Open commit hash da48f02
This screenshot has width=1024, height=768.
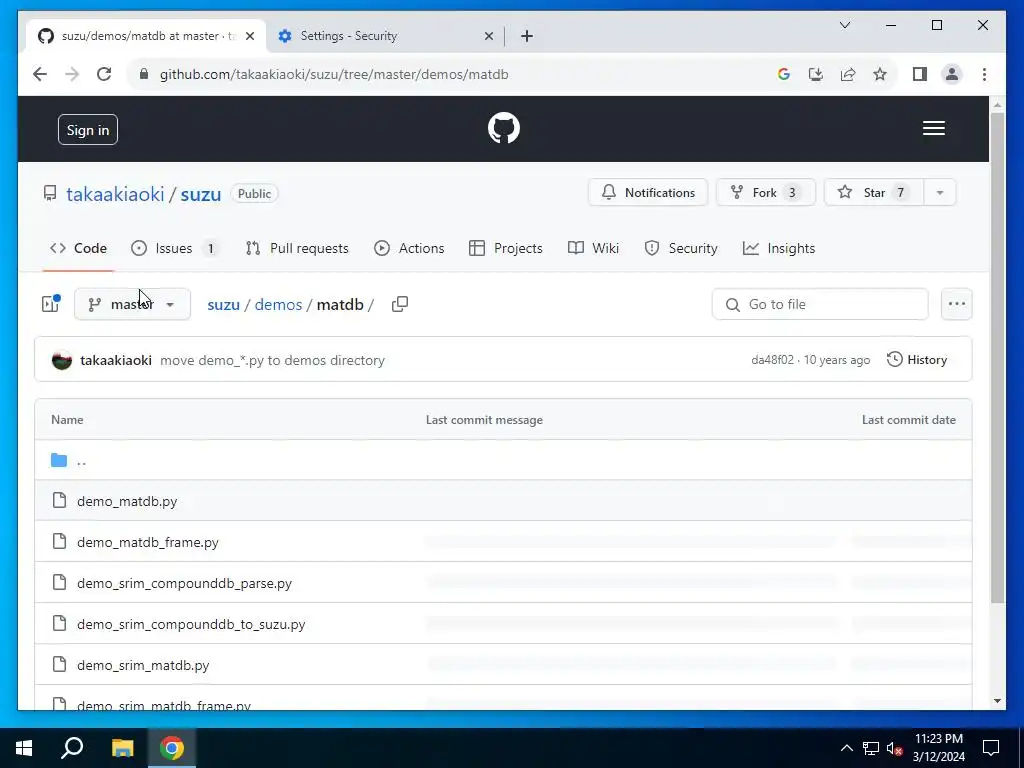(773, 360)
